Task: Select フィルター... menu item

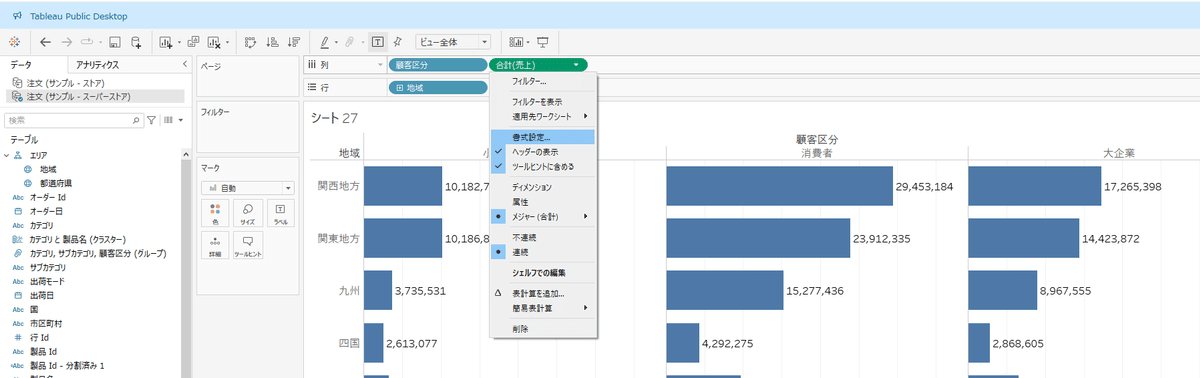Action: (x=543, y=81)
